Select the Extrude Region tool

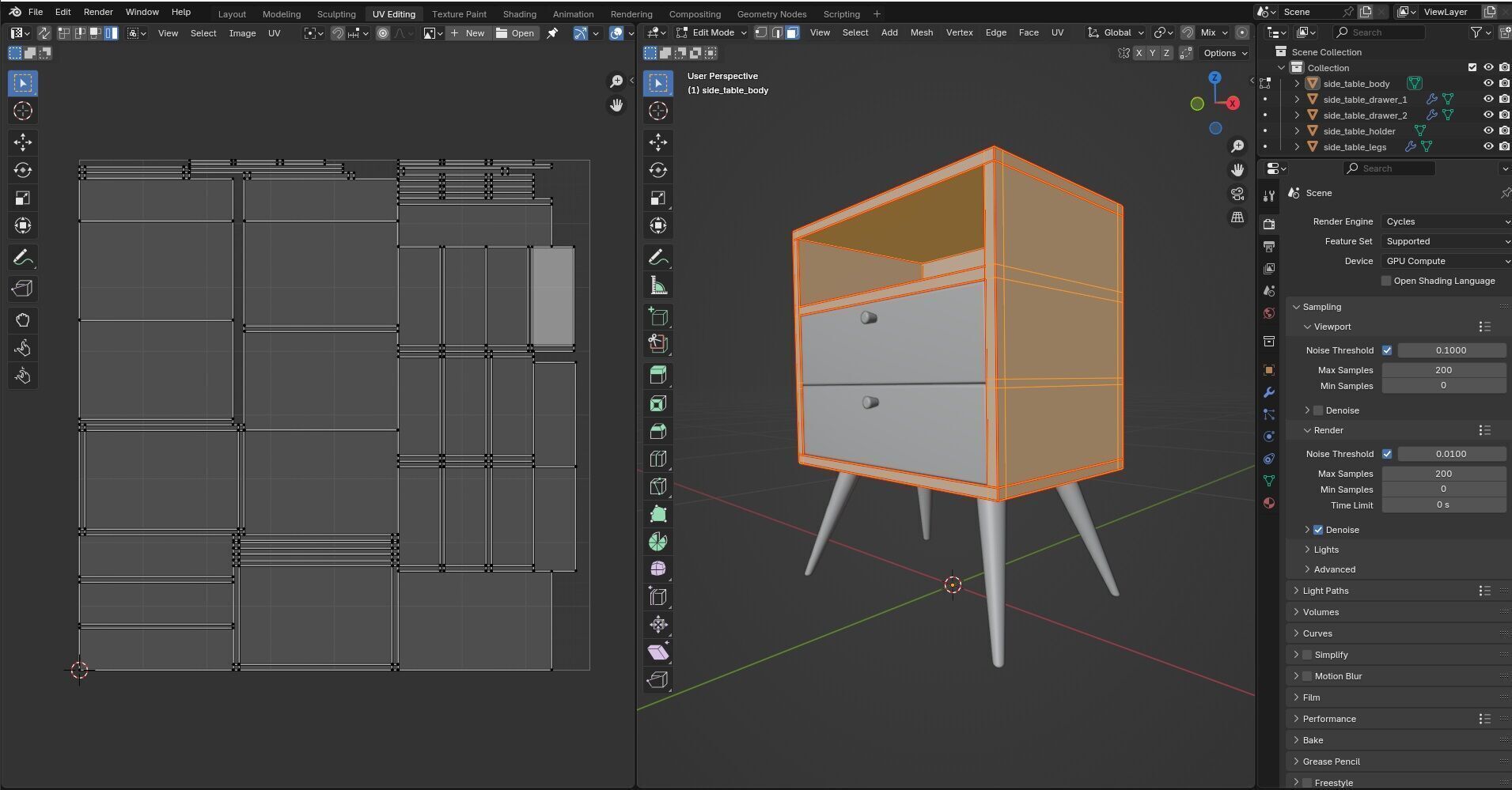[x=658, y=375]
